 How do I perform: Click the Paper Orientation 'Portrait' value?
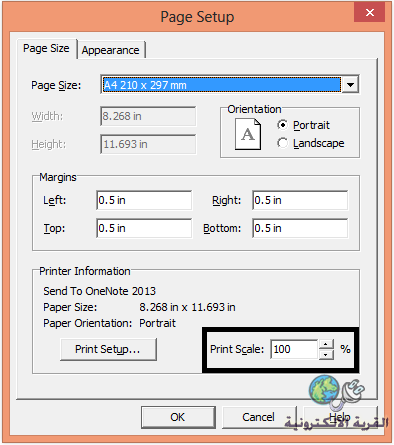(157, 323)
